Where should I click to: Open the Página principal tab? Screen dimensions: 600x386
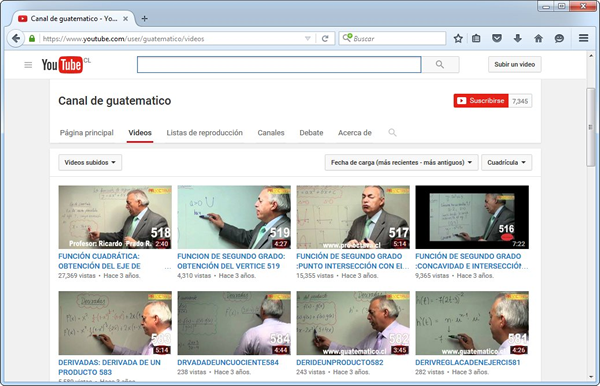pos(86,133)
